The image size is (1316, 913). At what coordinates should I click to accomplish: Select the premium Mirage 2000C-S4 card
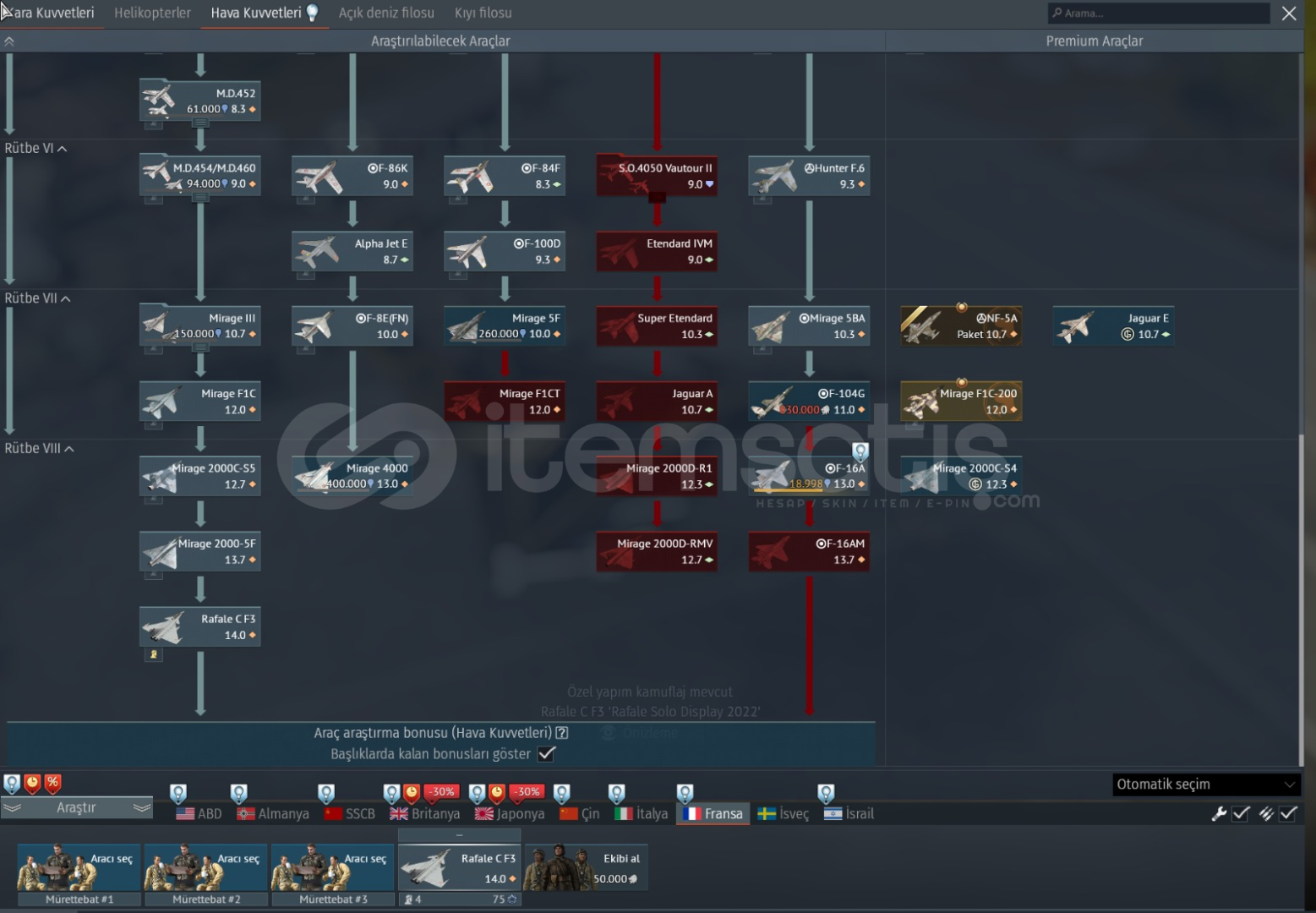[961, 477]
